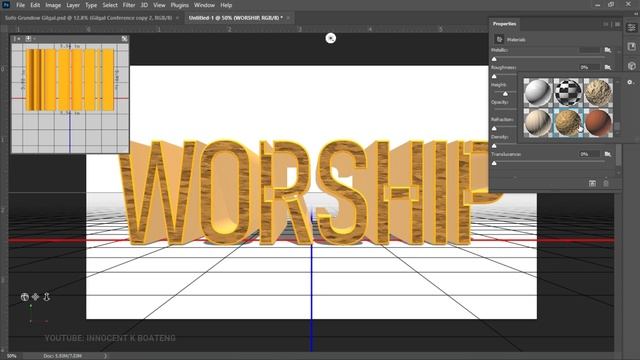The width and height of the screenshot is (640, 360).
Task: Click the secondary view top-down preview
Action: [x=70, y=98]
